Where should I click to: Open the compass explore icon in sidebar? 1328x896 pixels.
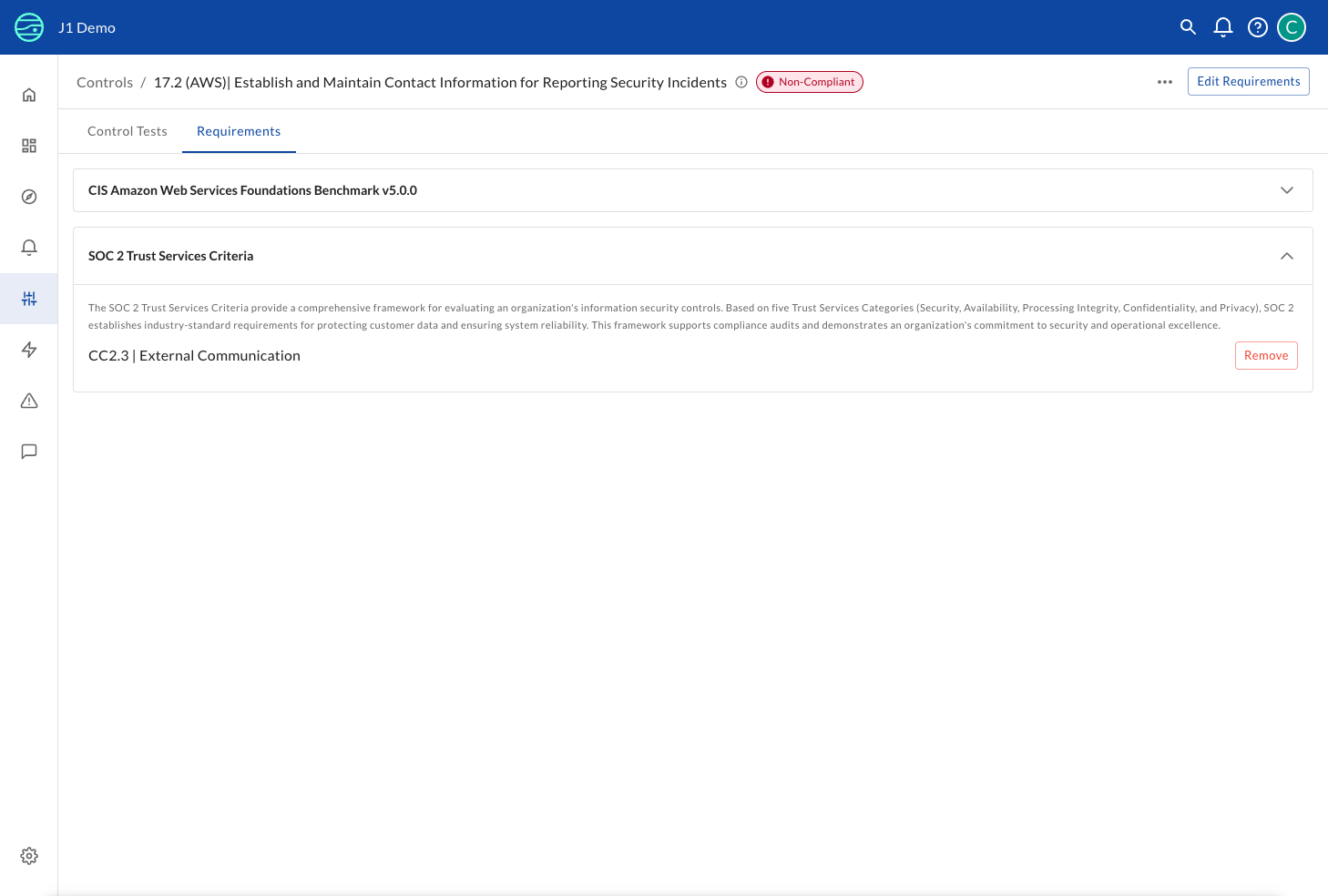pyautogui.click(x=29, y=197)
